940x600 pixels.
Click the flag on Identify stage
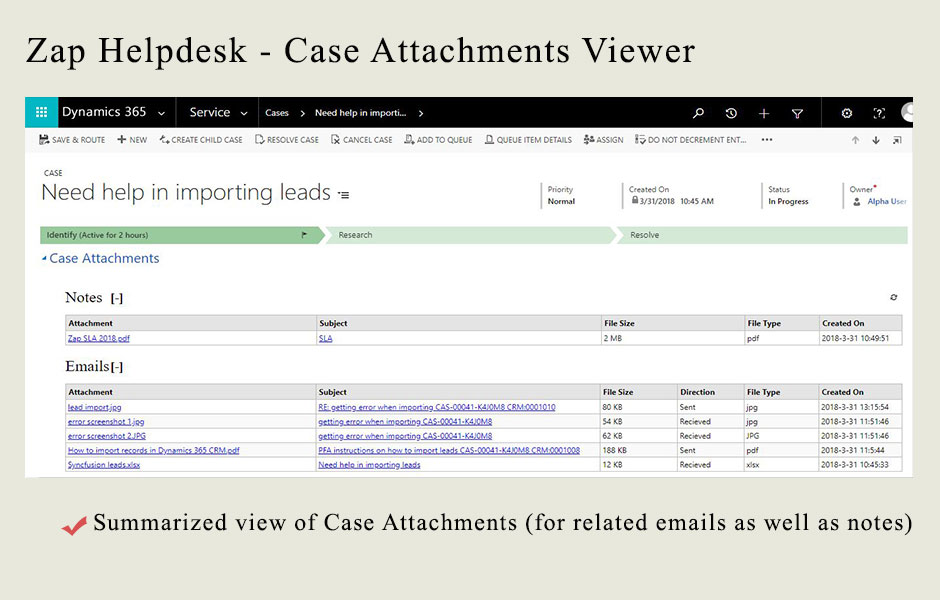[x=304, y=235]
